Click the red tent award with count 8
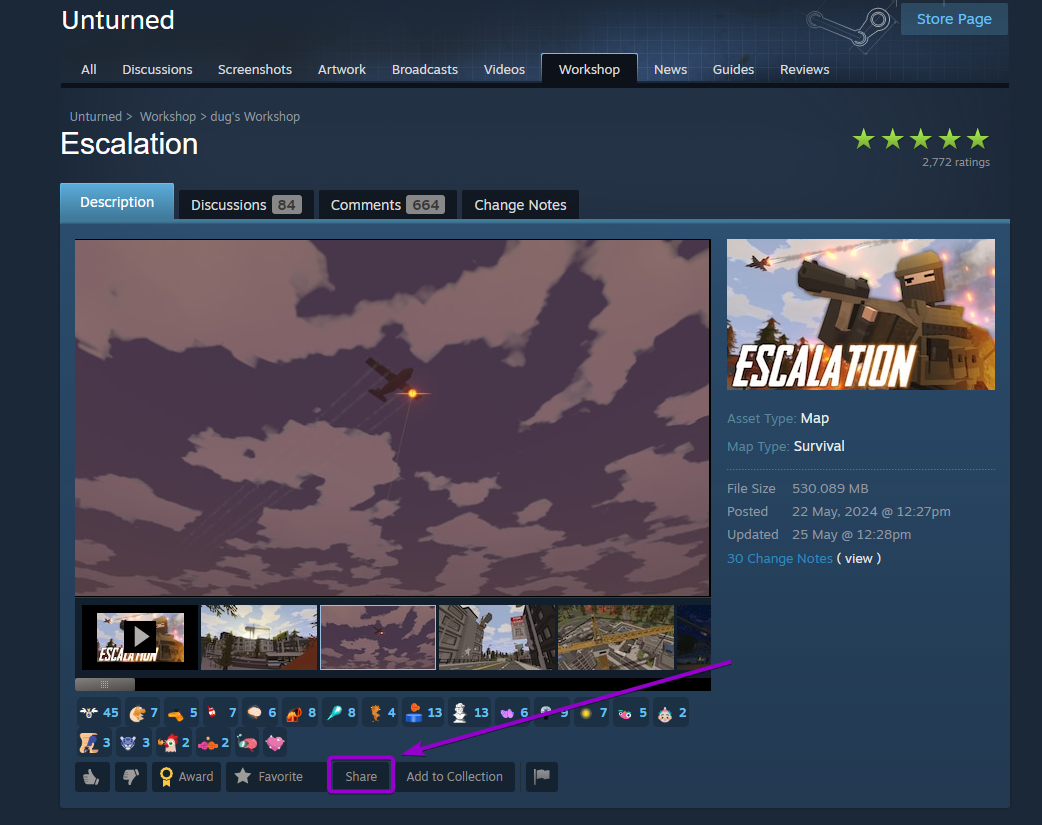Screen dimensions: 1042x825 pos(301,713)
